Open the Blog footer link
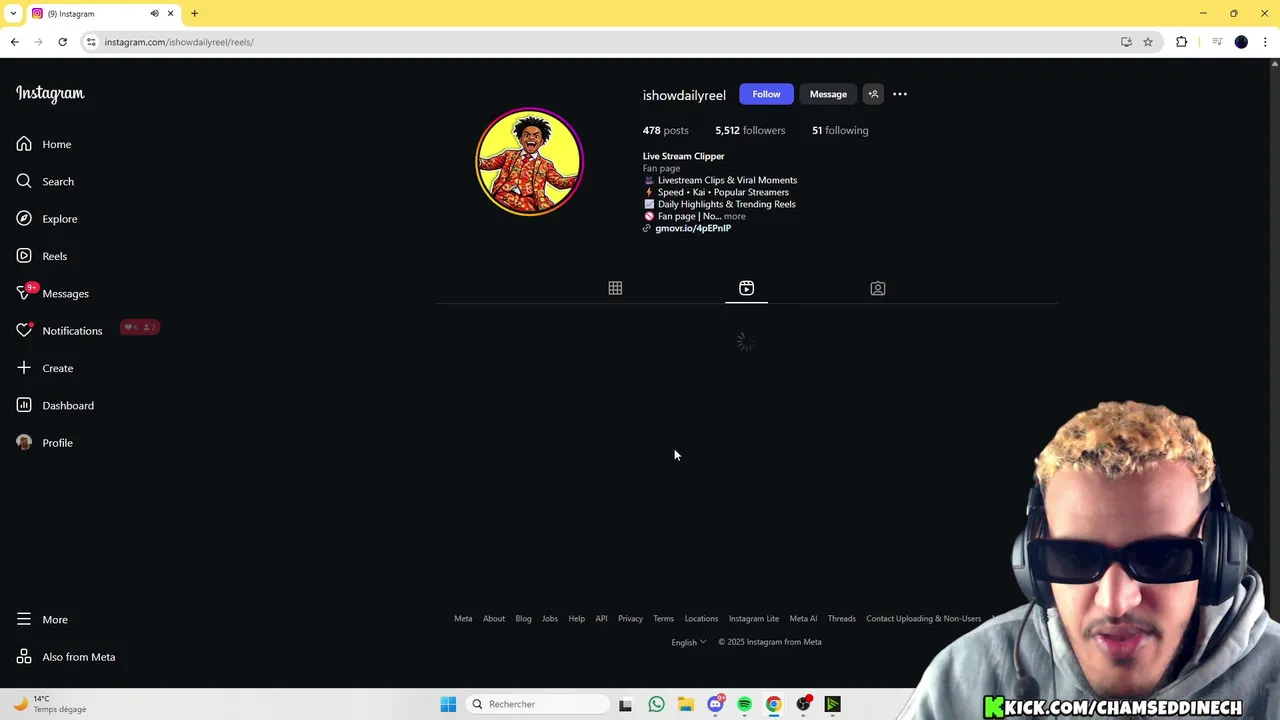The height and width of the screenshot is (720, 1280). [523, 618]
